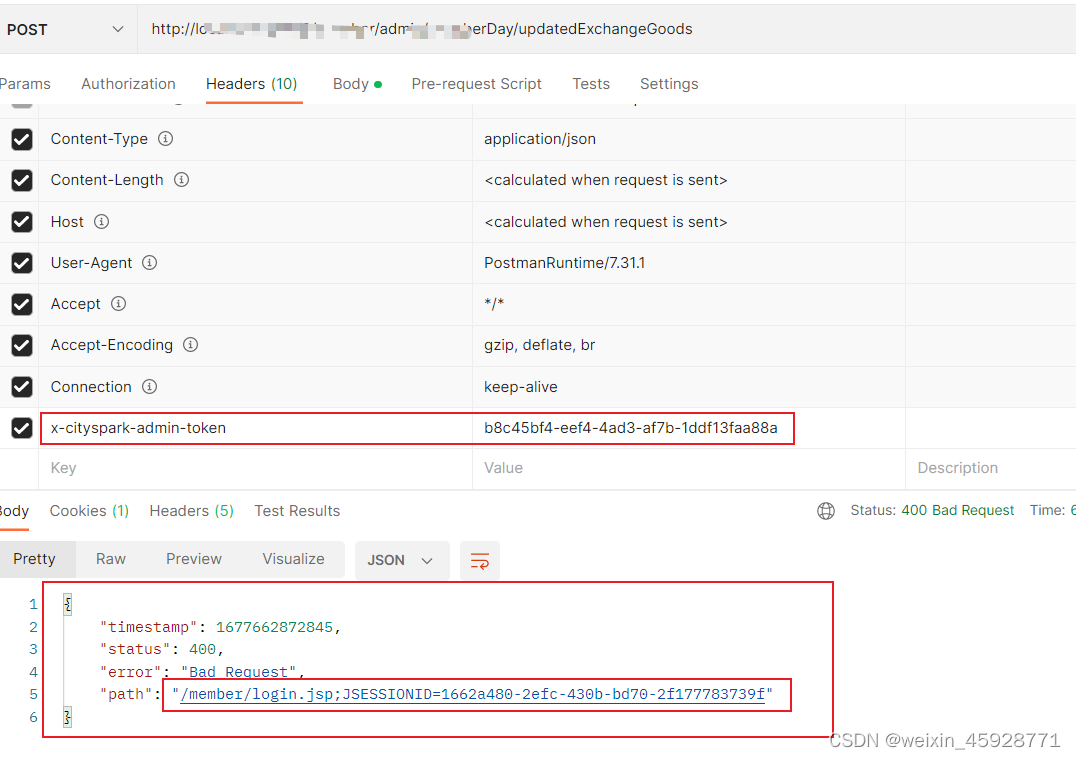Click info icon beside Content-Type header
This screenshot has height=759, width=1076.
(x=168, y=139)
